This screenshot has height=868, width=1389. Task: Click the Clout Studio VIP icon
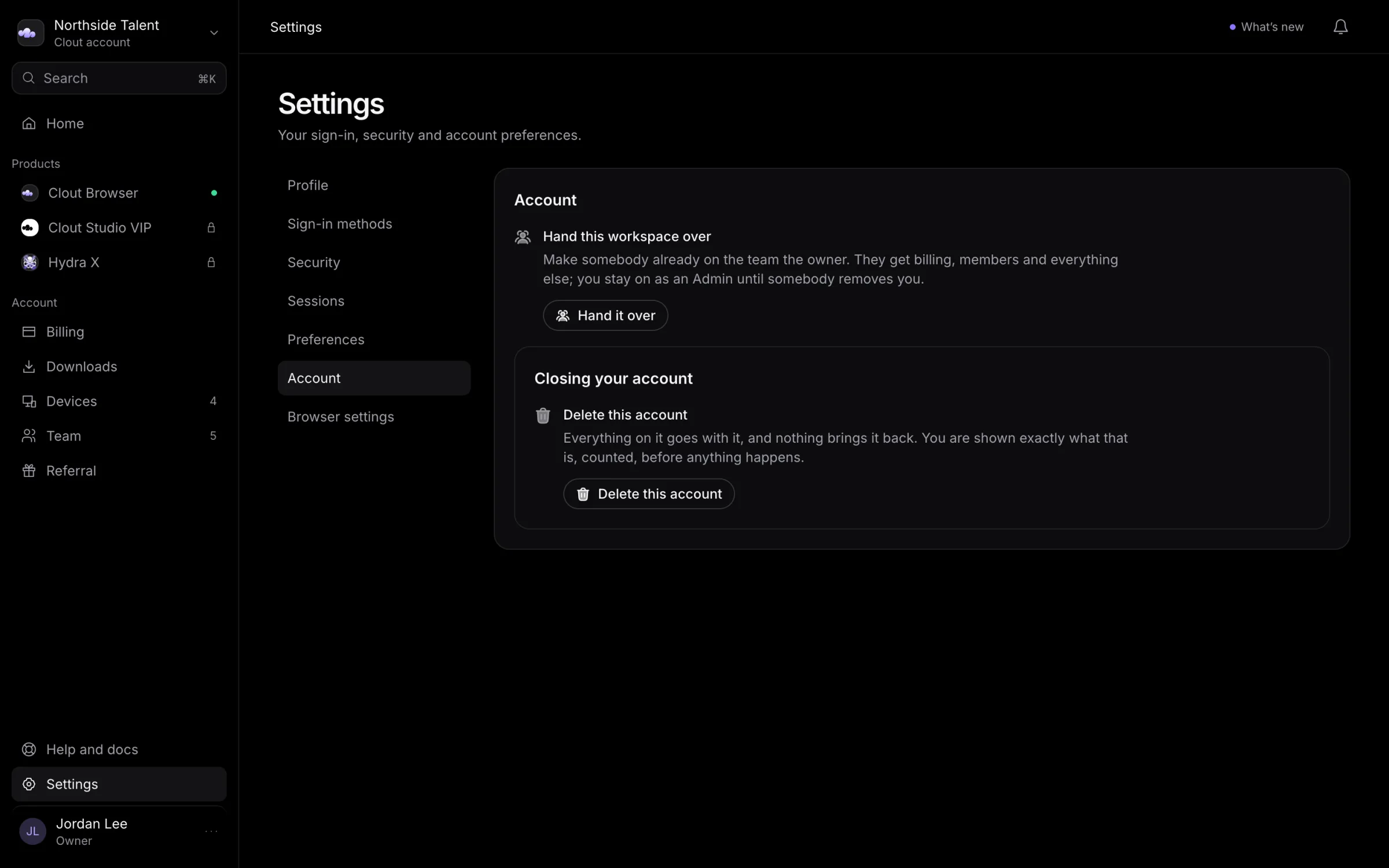[x=30, y=227]
